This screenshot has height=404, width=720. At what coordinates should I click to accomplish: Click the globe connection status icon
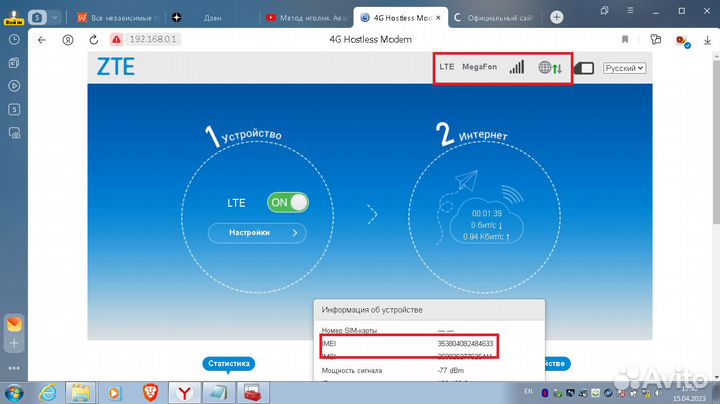coord(550,68)
